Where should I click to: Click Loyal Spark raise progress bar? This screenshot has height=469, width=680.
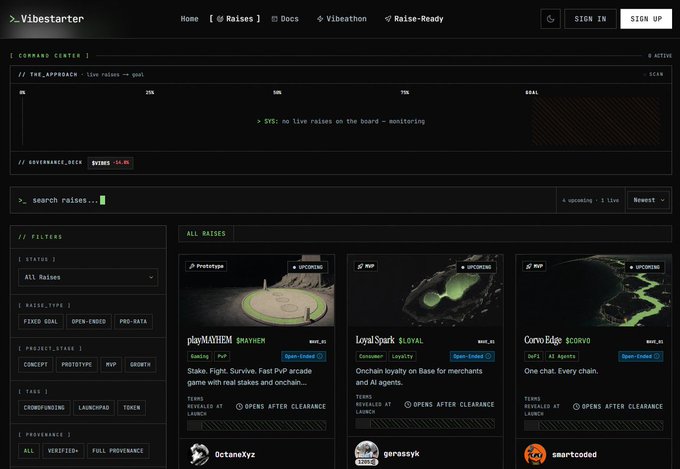[x=425, y=423]
